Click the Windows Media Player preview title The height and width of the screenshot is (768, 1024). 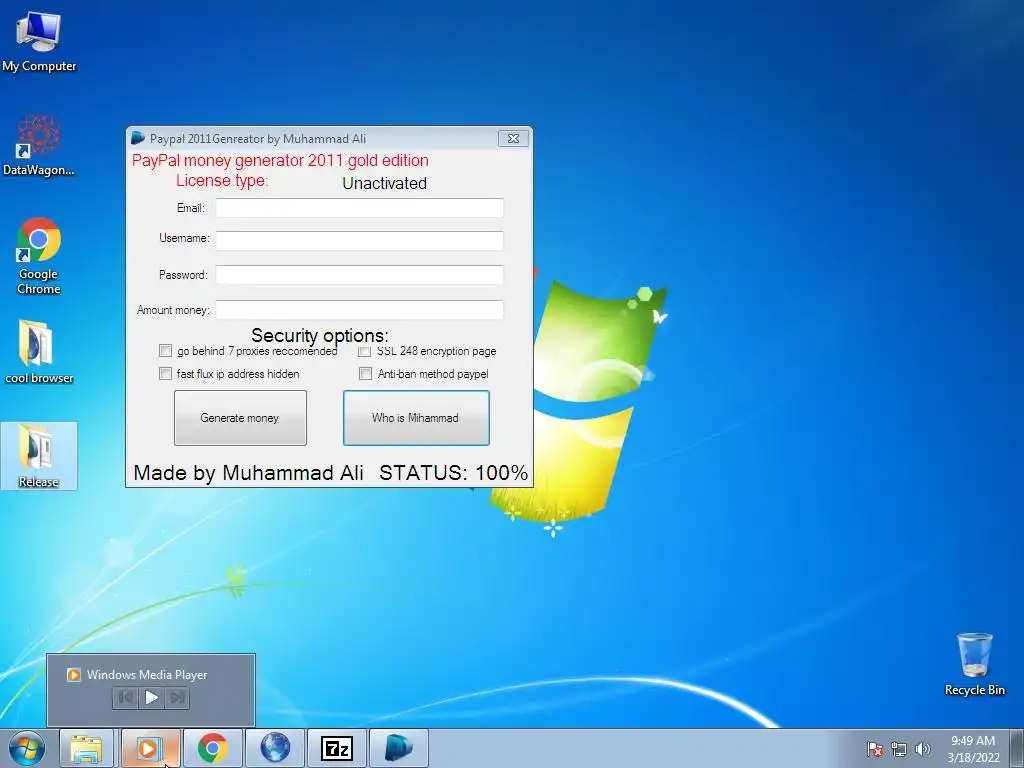point(147,675)
